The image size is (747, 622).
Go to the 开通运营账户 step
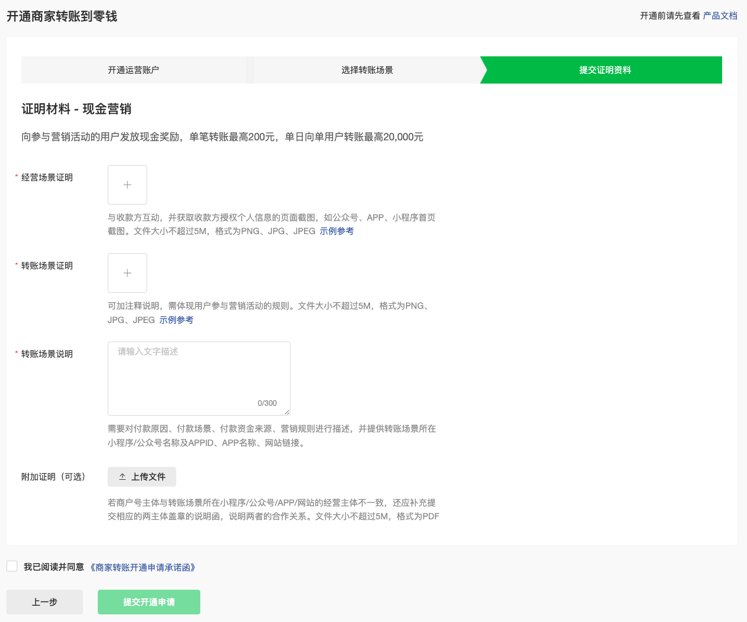coord(133,70)
